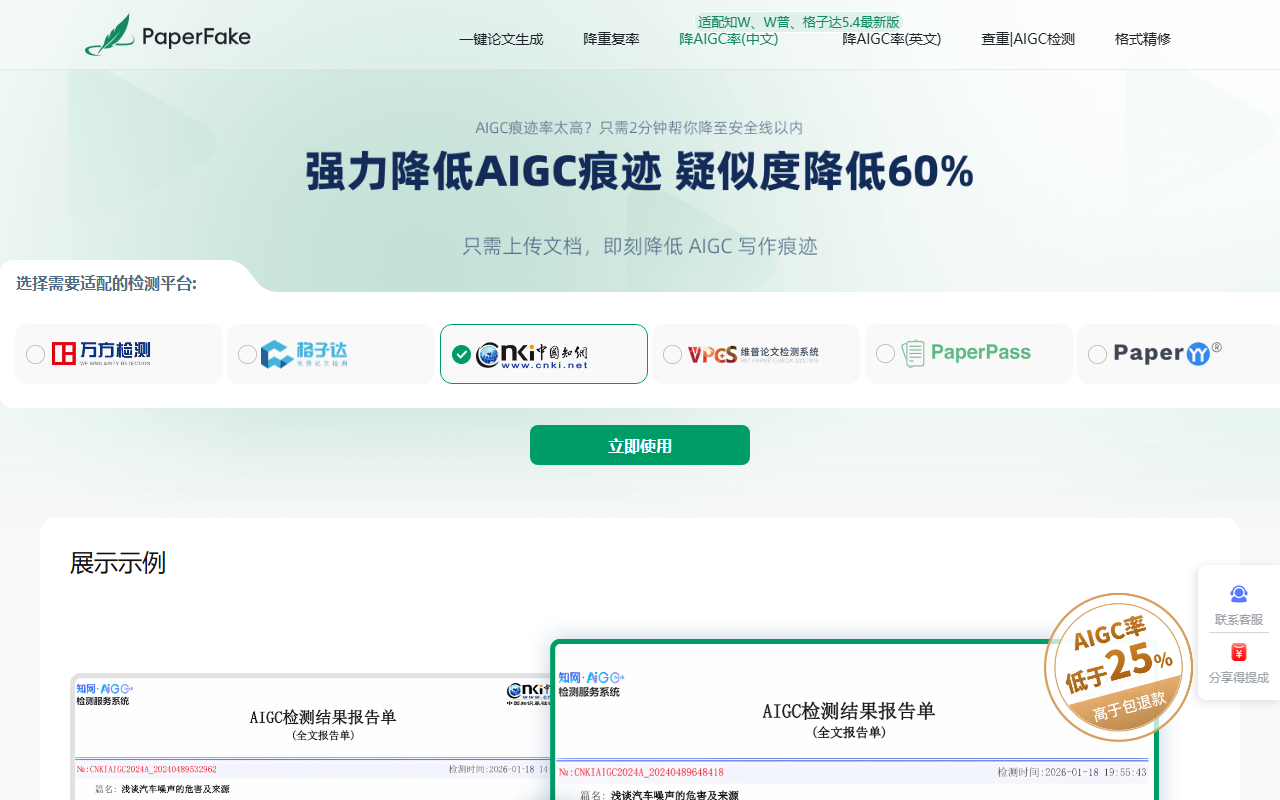
Task: Click headline 强力降低AIGC痕迹 疑似度降低60%
Action: [640, 172]
